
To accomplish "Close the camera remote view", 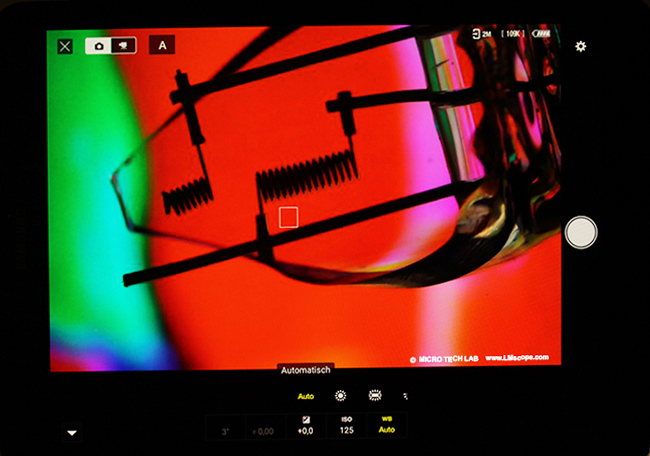I will pos(65,46).
